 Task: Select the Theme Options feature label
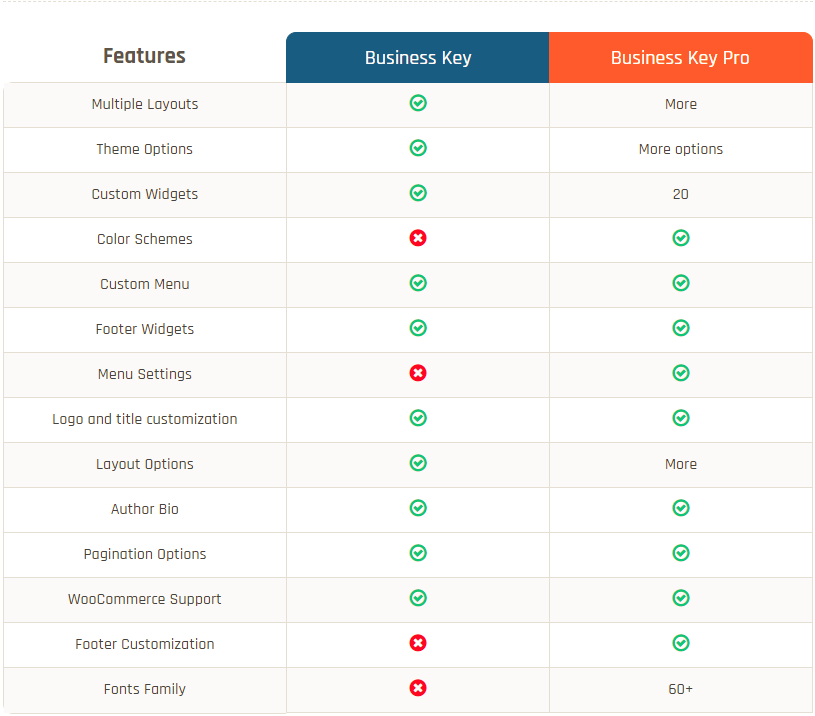coord(144,149)
